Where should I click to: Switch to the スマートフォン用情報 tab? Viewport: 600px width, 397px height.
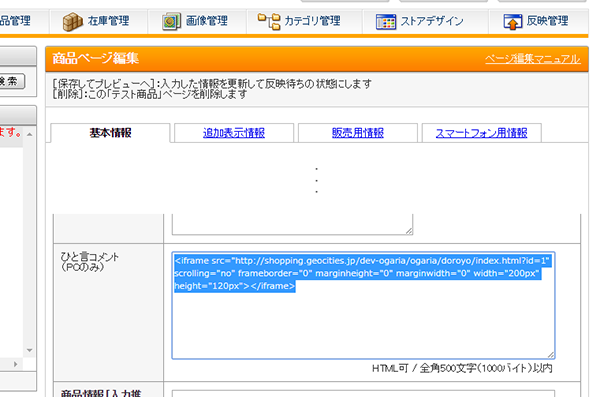point(481,133)
